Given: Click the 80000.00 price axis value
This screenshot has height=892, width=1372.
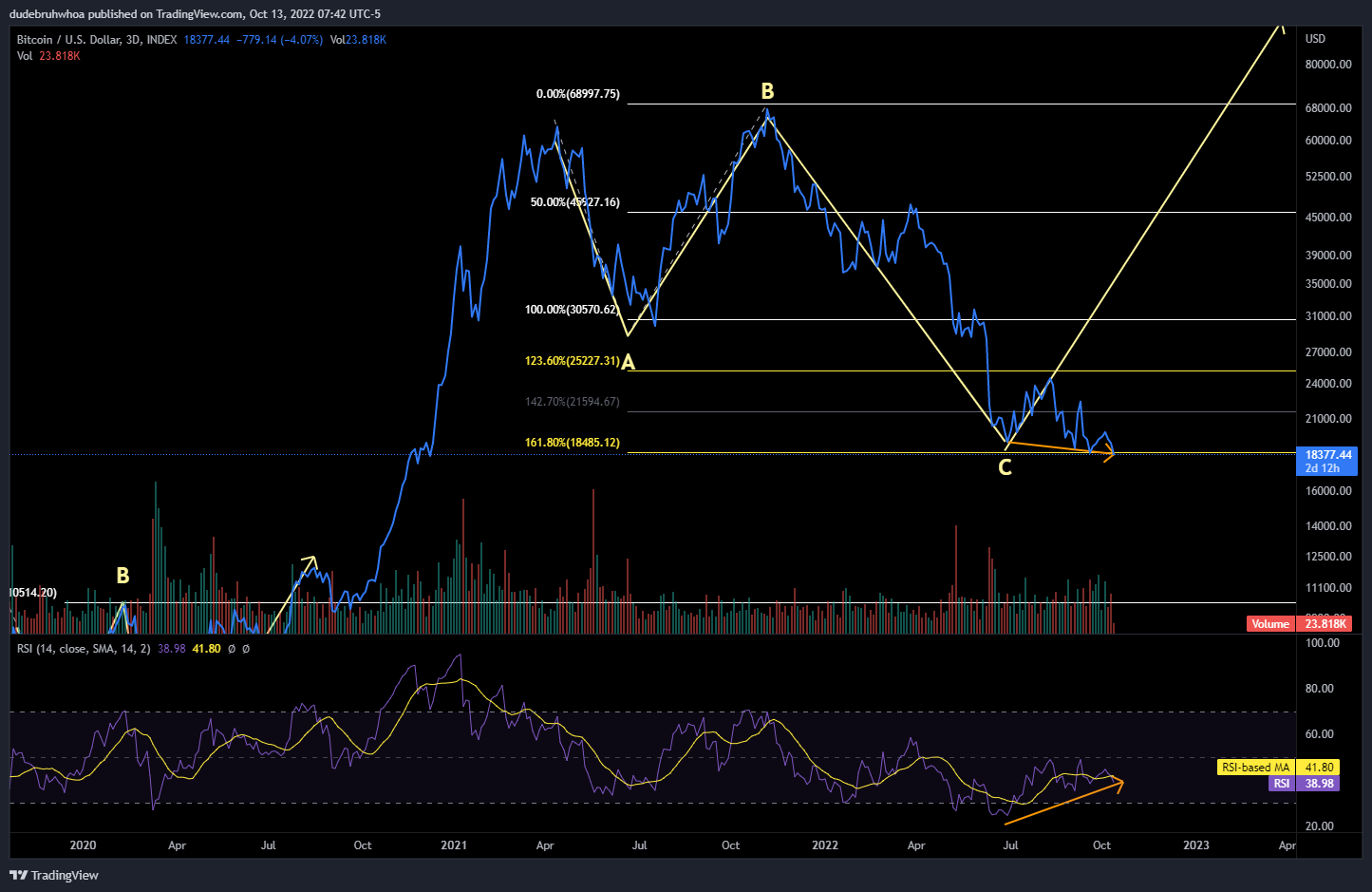Looking at the screenshot, I should click(1328, 65).
